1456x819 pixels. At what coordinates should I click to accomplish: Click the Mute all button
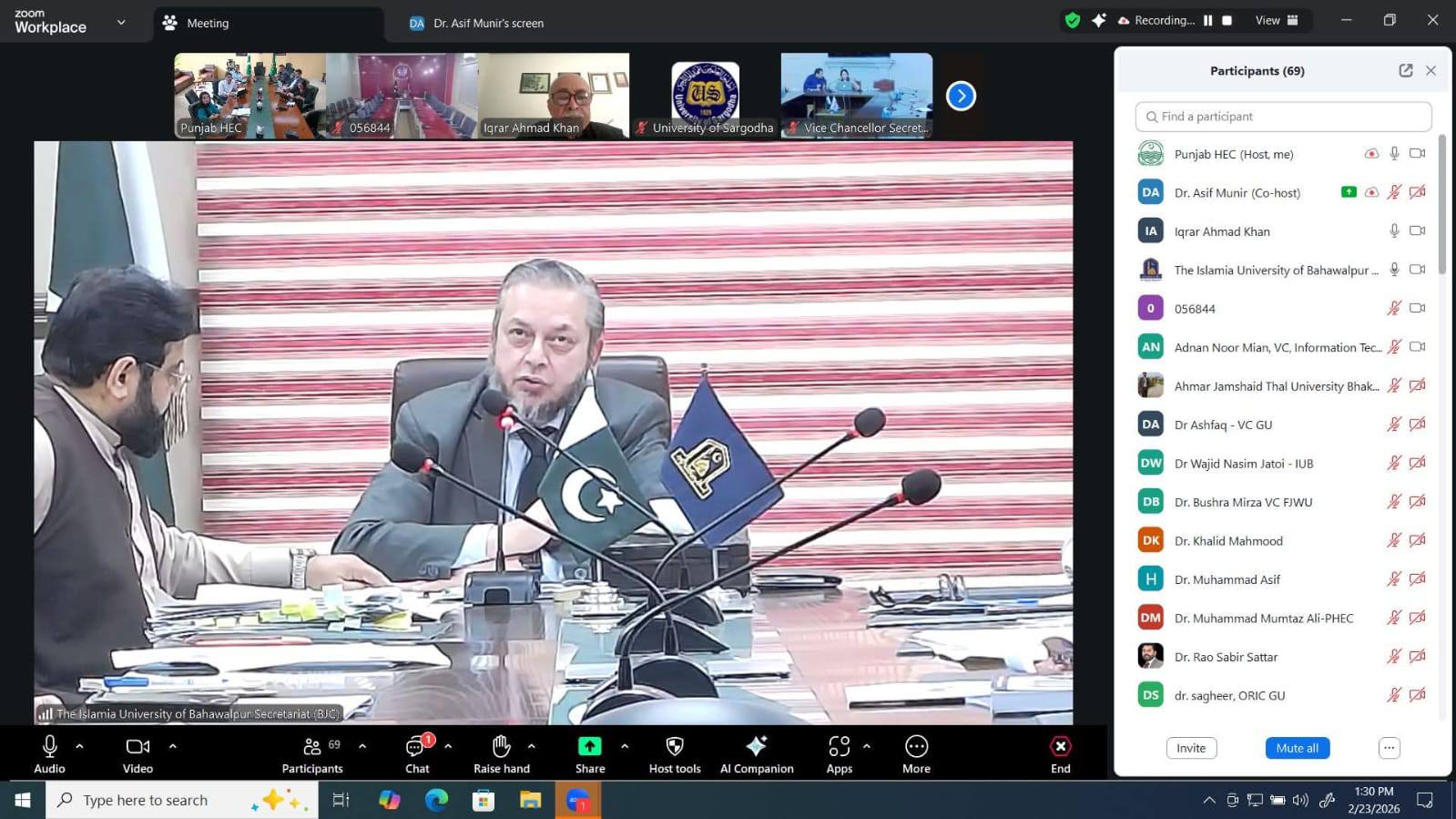(1297, 748)
